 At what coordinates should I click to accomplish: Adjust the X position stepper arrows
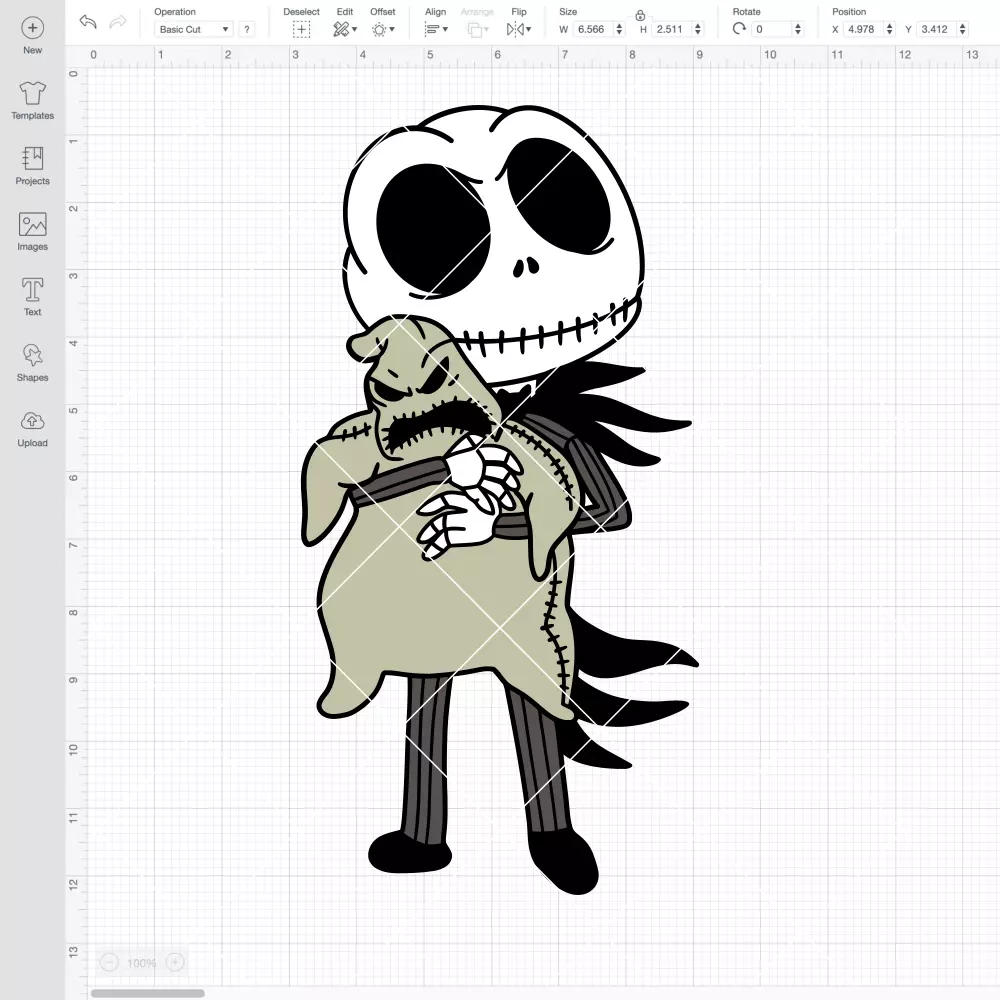(890, 29)
